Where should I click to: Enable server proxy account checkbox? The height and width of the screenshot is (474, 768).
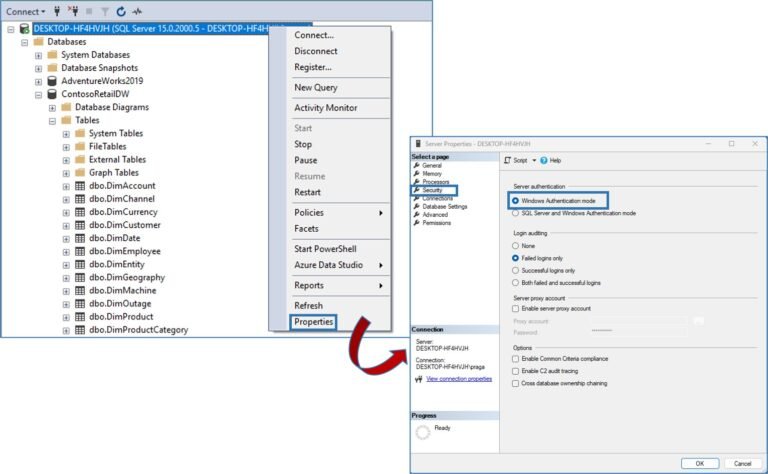(515, 308)
